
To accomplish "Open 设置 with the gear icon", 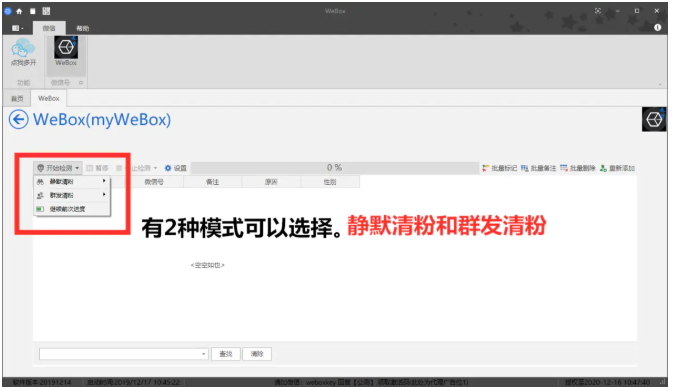I will [x=176, y=168].
